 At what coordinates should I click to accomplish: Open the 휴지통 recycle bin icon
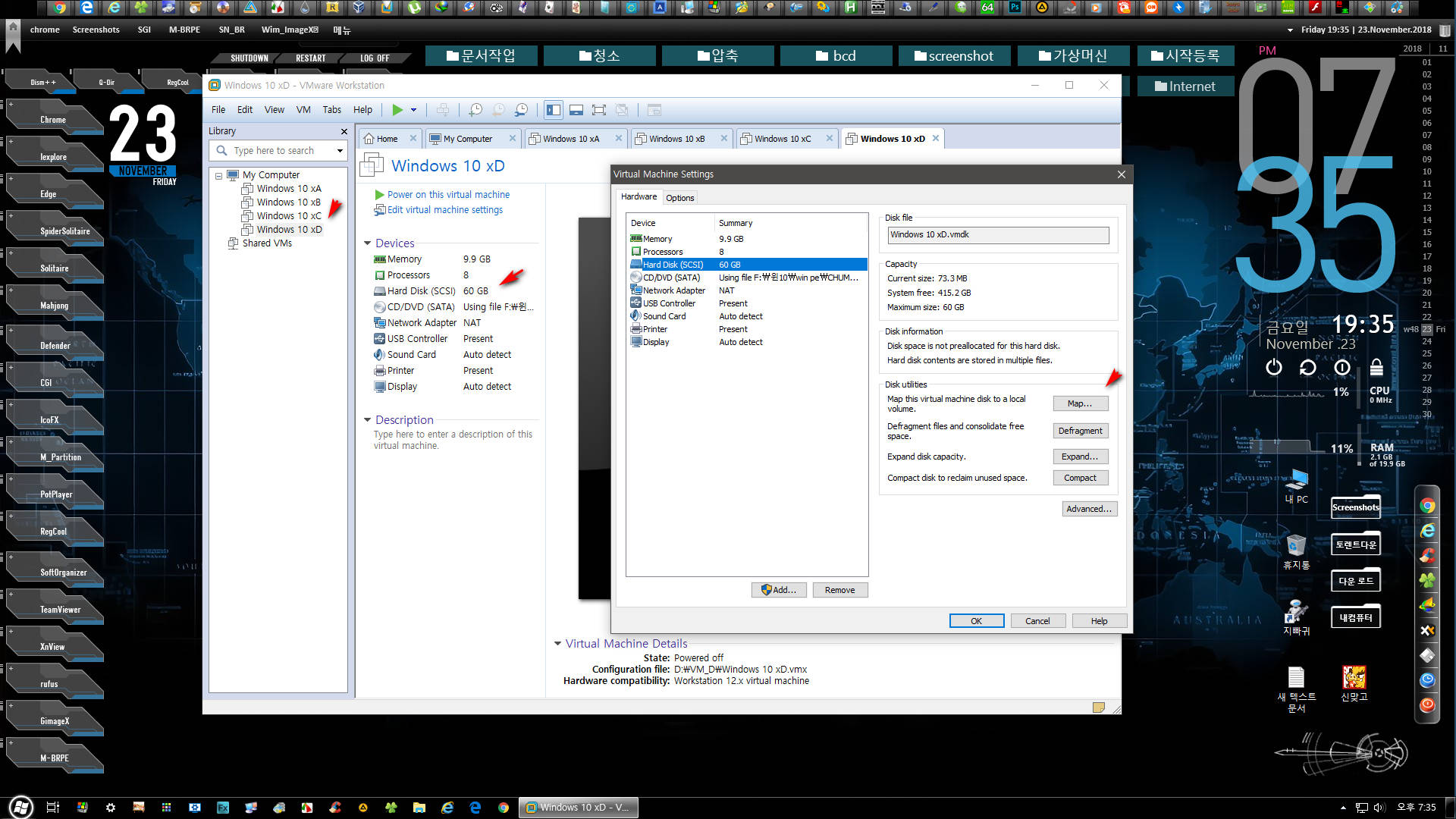coord(1296,552)
